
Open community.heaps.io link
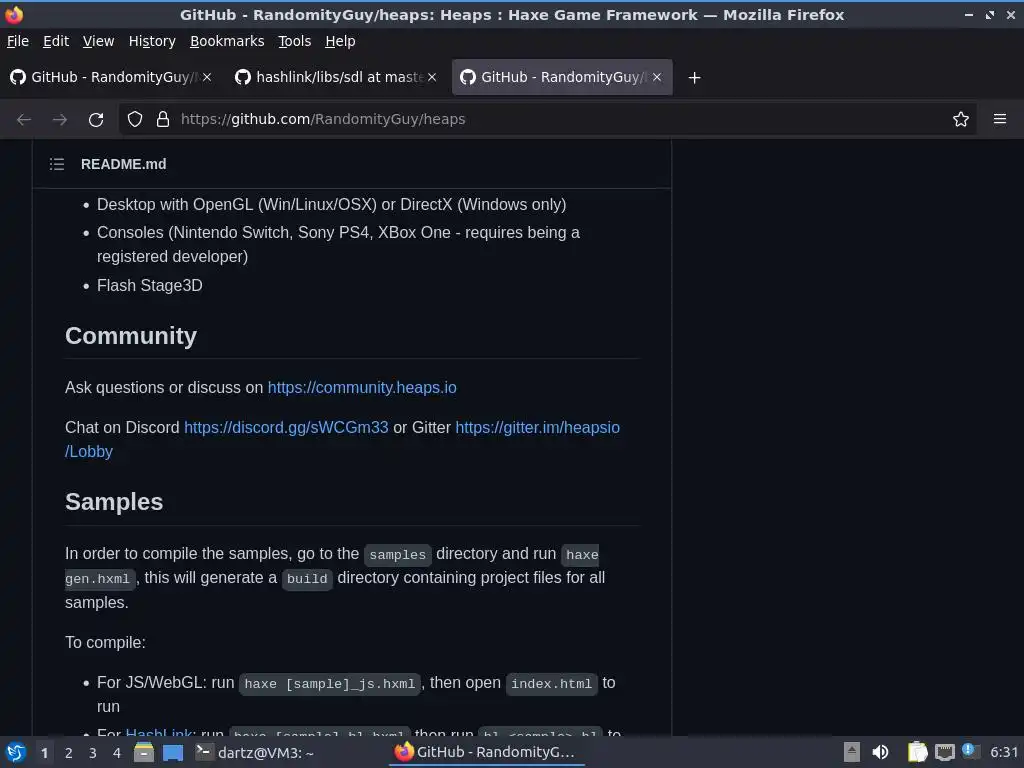362,387
